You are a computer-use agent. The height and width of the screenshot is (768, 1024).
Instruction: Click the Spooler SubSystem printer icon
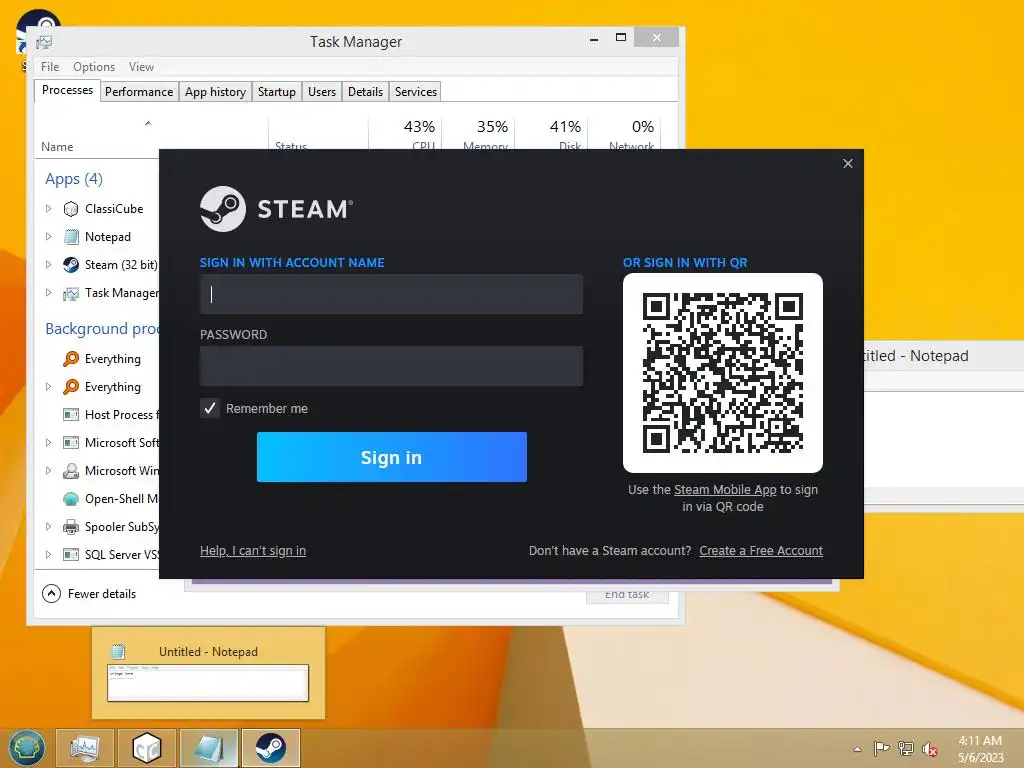[71, 527]
